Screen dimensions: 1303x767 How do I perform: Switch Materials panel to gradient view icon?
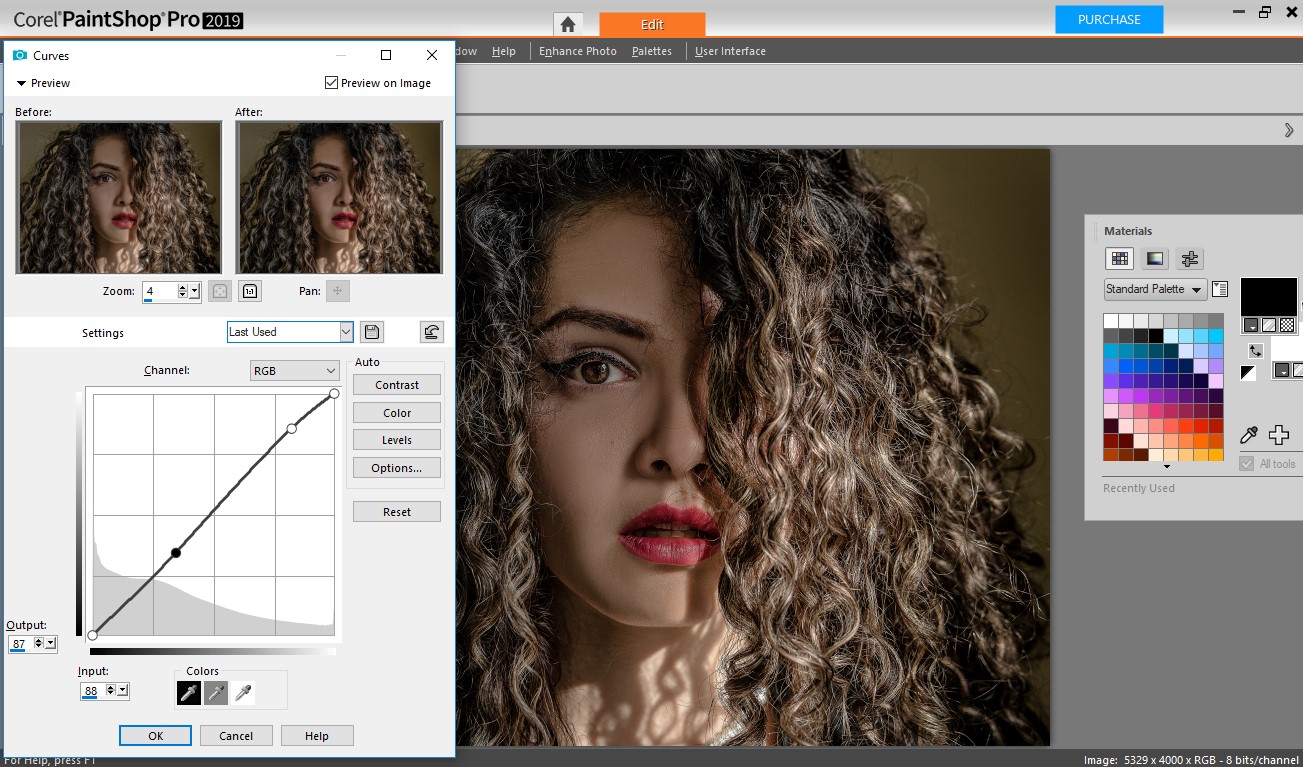click(x=1154, y=258)
